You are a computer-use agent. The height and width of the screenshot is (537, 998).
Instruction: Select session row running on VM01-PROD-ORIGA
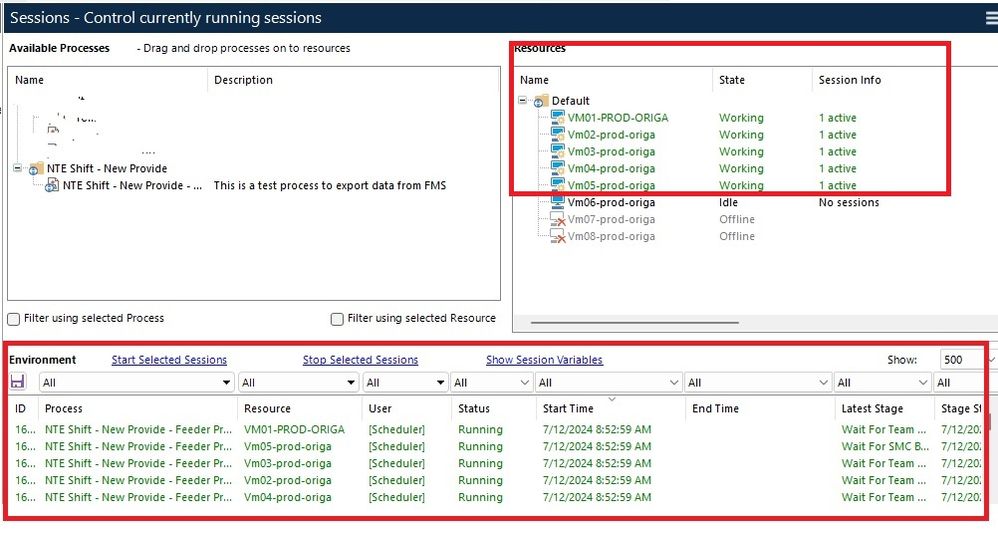496,429
